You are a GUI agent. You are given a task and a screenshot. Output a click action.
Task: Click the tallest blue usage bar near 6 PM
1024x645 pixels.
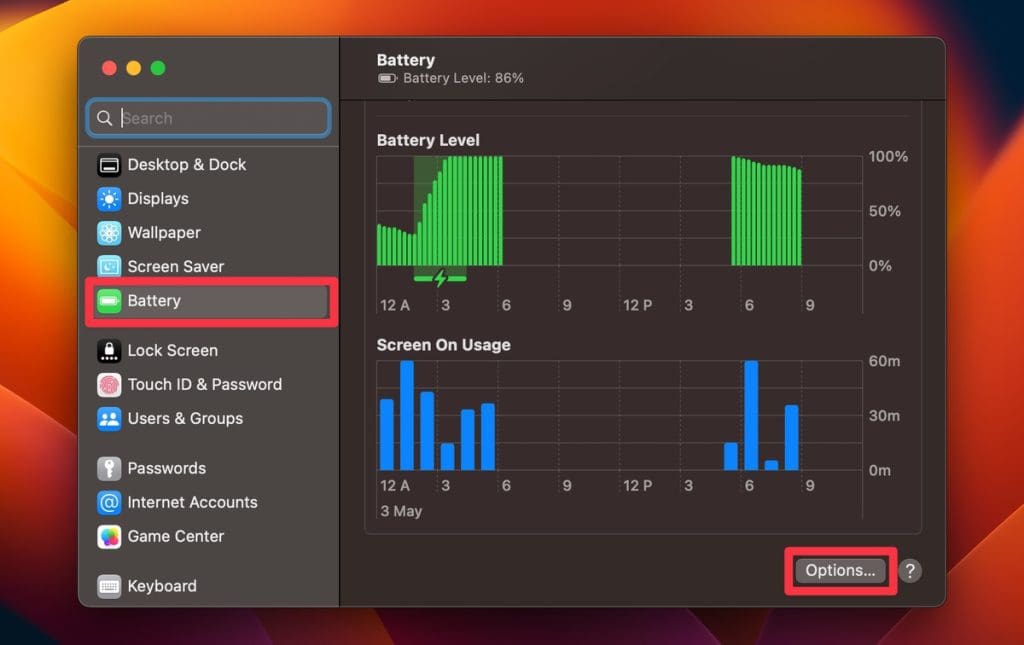[x=751, y=415]
